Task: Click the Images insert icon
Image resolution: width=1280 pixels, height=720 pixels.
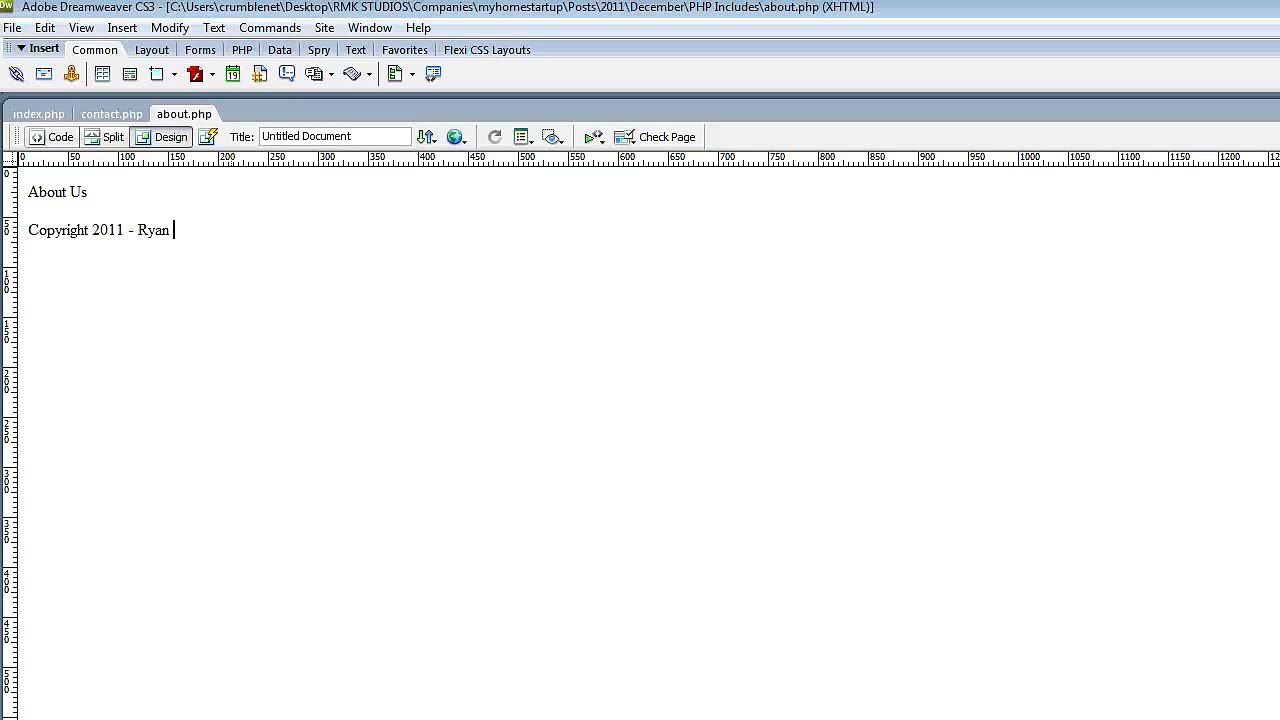Action: (157, 74)
